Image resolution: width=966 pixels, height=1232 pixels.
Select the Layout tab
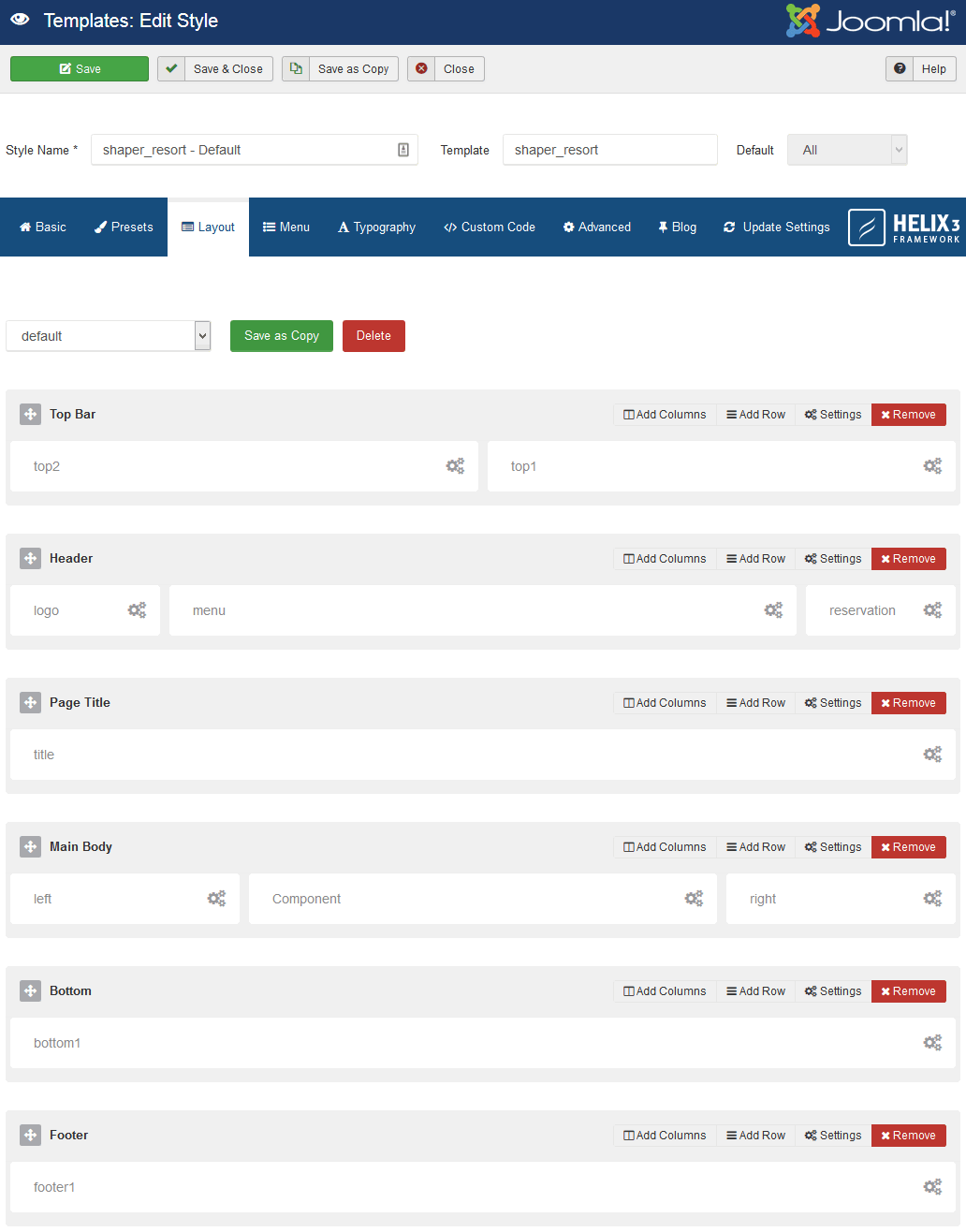tap(208, 227)
